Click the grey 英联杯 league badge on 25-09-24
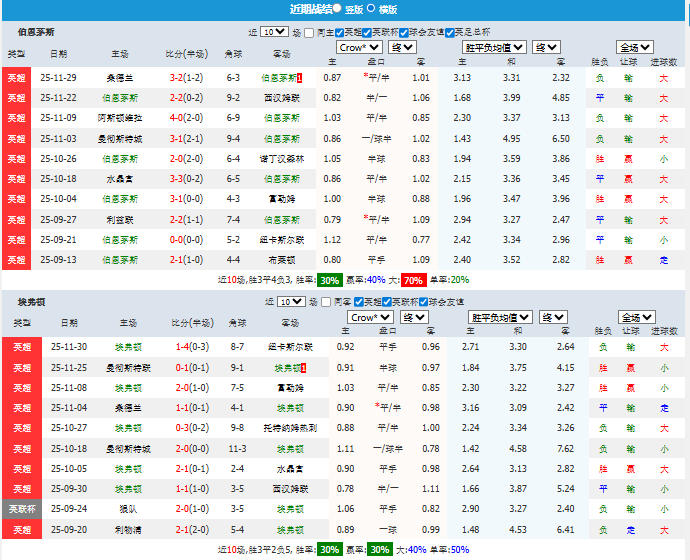This screenshot has width=690, height=560. (x=19, y=508)
